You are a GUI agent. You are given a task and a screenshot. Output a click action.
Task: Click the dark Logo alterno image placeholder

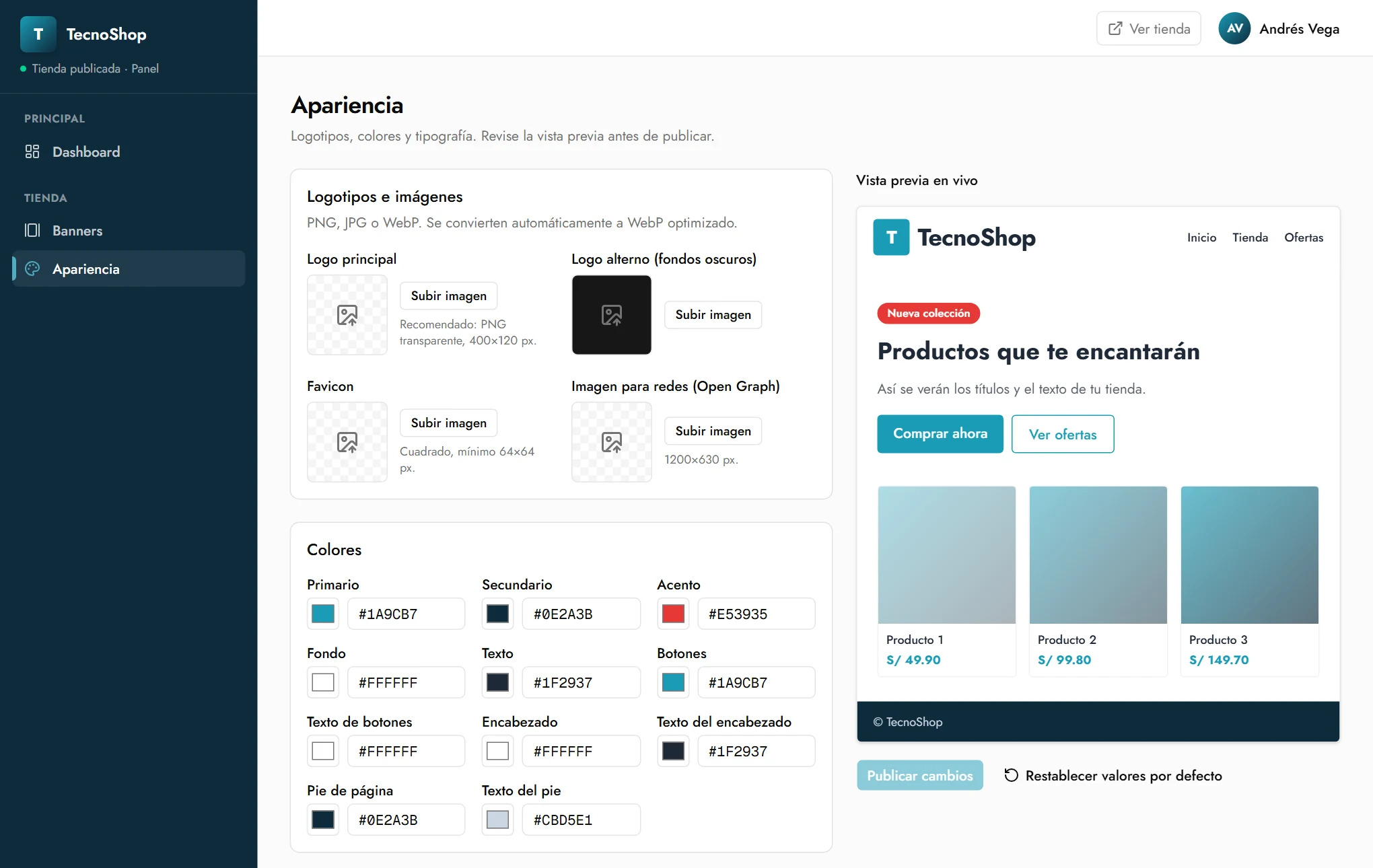(x=612, y=315)
